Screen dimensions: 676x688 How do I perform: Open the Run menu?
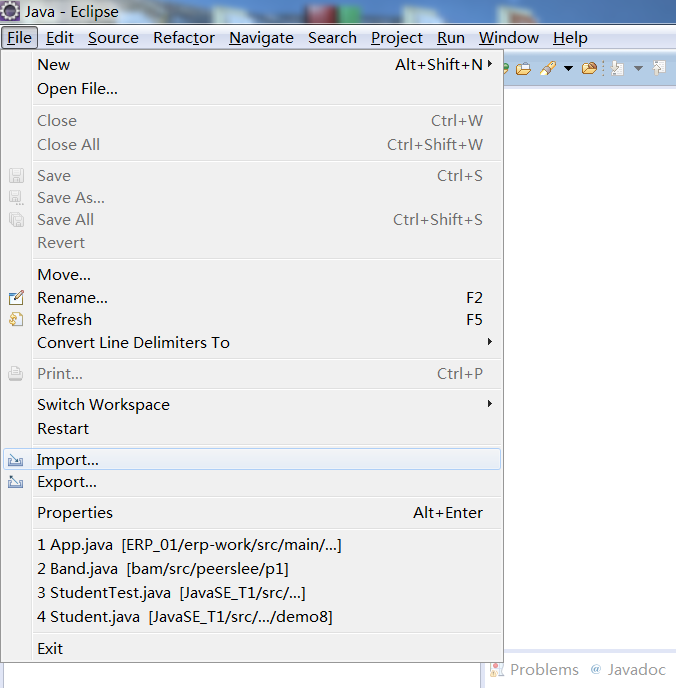(x=451, y=38)
